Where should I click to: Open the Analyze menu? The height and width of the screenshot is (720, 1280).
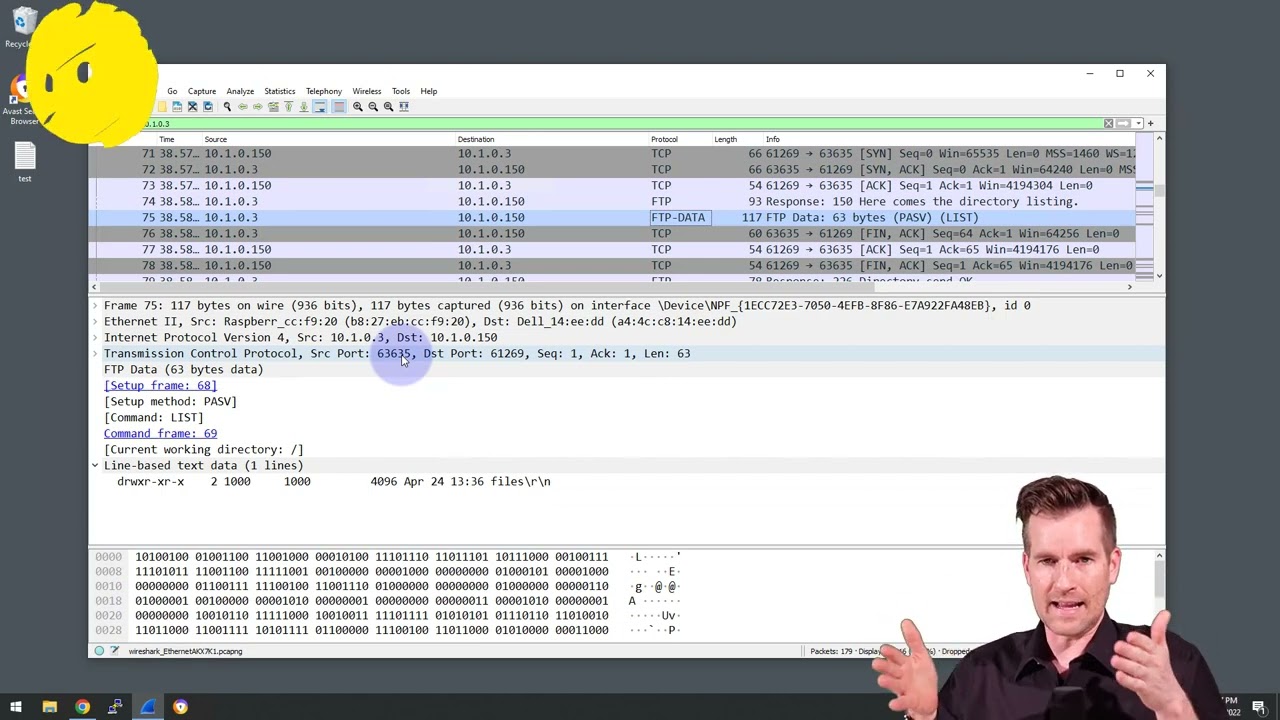tap(240, 91)
